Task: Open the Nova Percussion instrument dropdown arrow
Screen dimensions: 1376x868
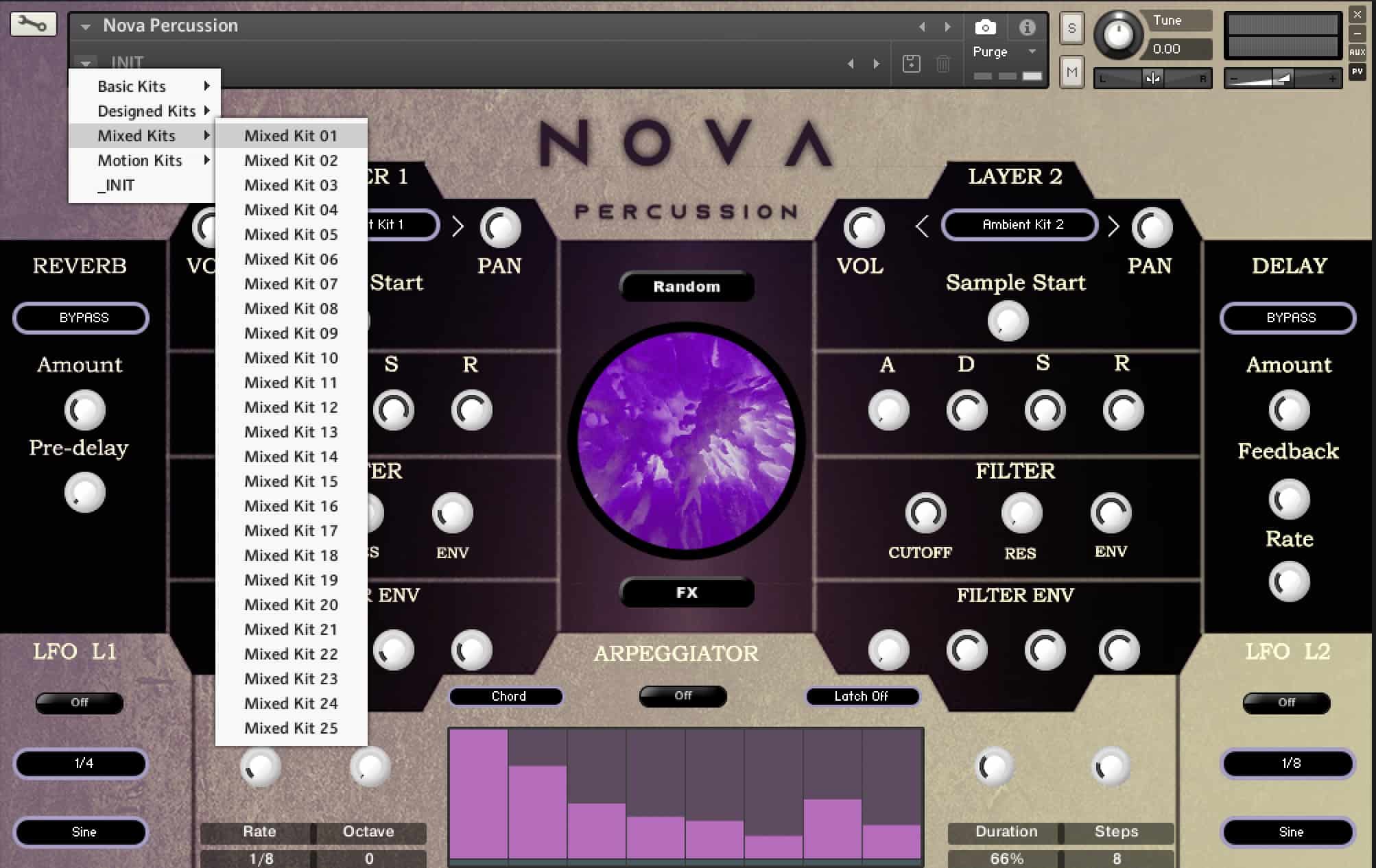Action: (x=85, y=27)
